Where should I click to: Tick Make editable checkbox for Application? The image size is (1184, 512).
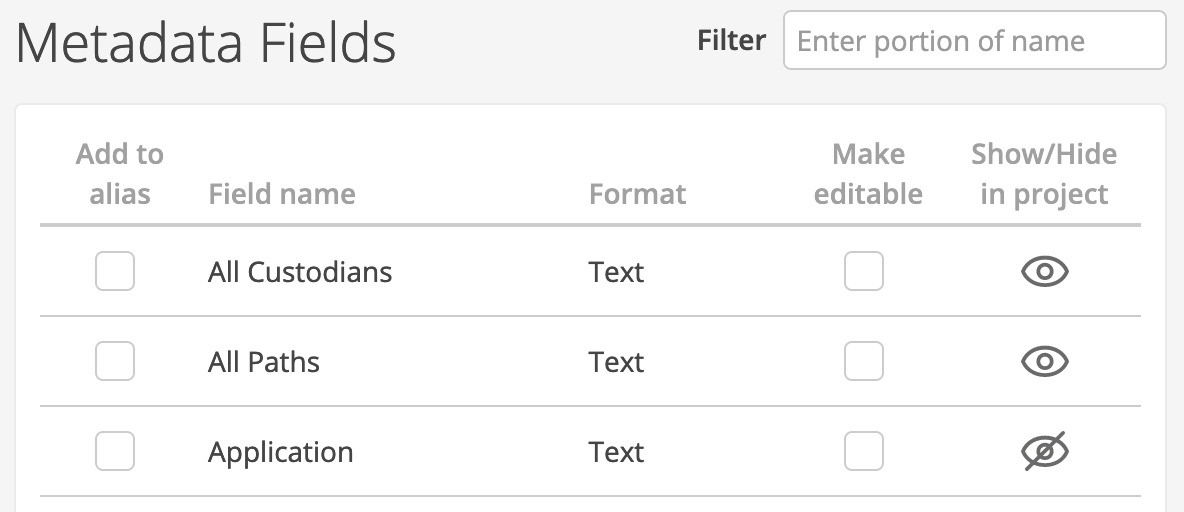click(864, 451)
